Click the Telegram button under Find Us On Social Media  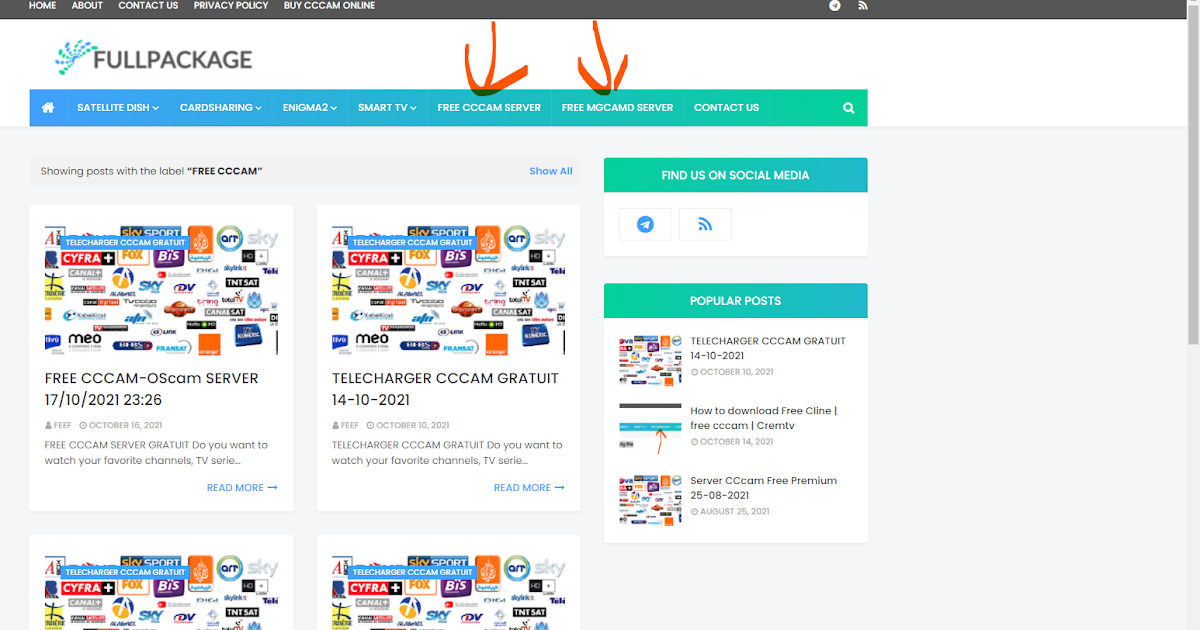pos(645,224)
